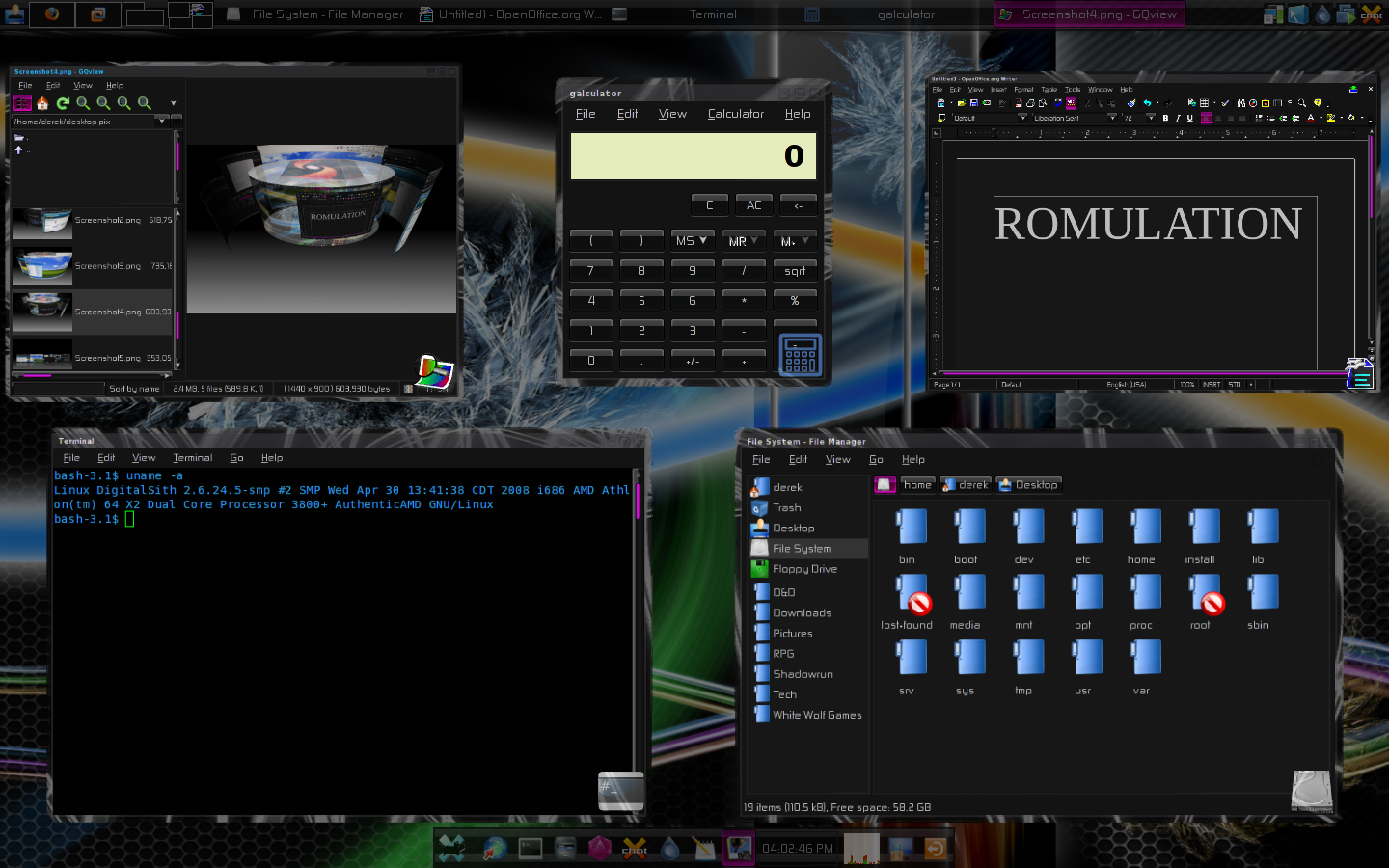Open the Calculator menu in galculator
The height and width of the screenshot is (868, 1389).
point(735,114)
